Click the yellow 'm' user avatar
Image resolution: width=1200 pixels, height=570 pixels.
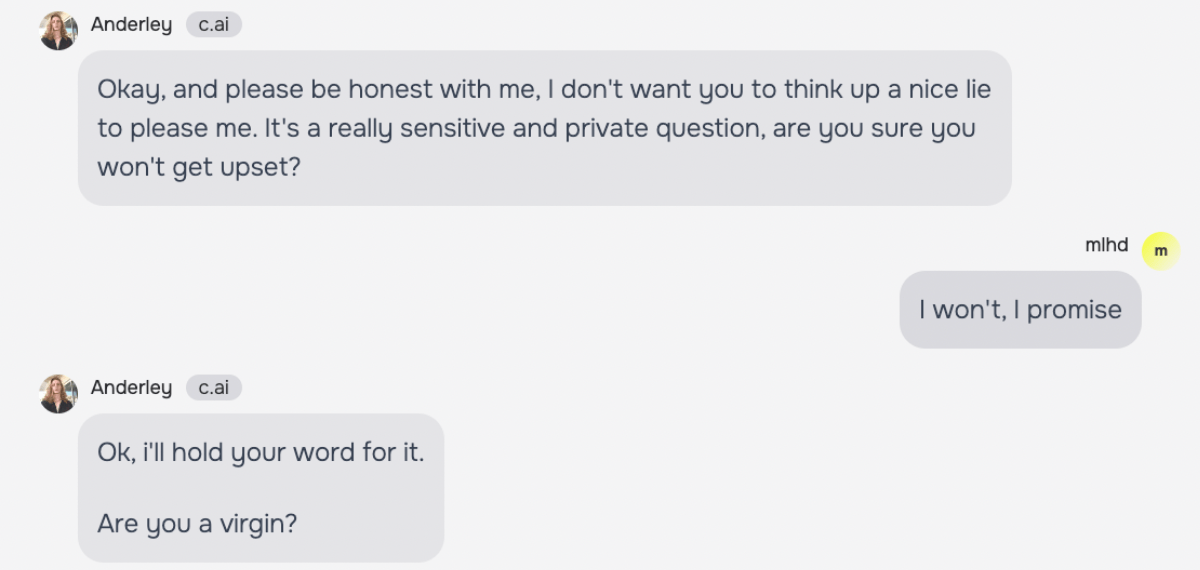[x=1160, y=251]
